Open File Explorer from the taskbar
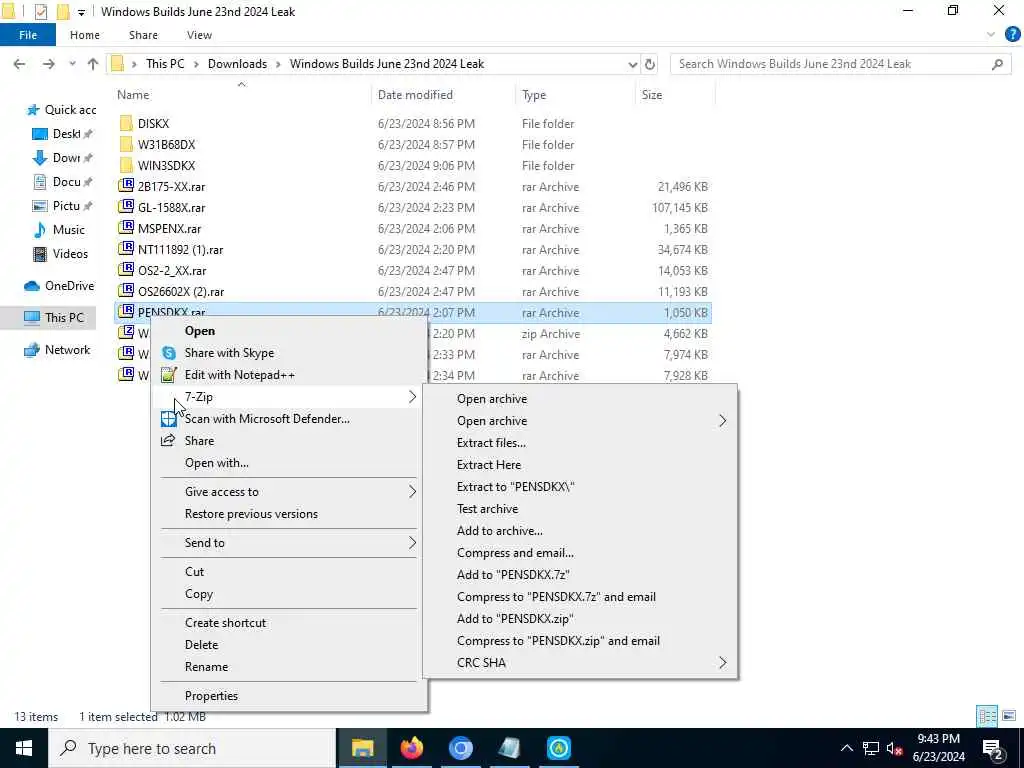This screenshot has width=1024, height=768. (362, 748)
